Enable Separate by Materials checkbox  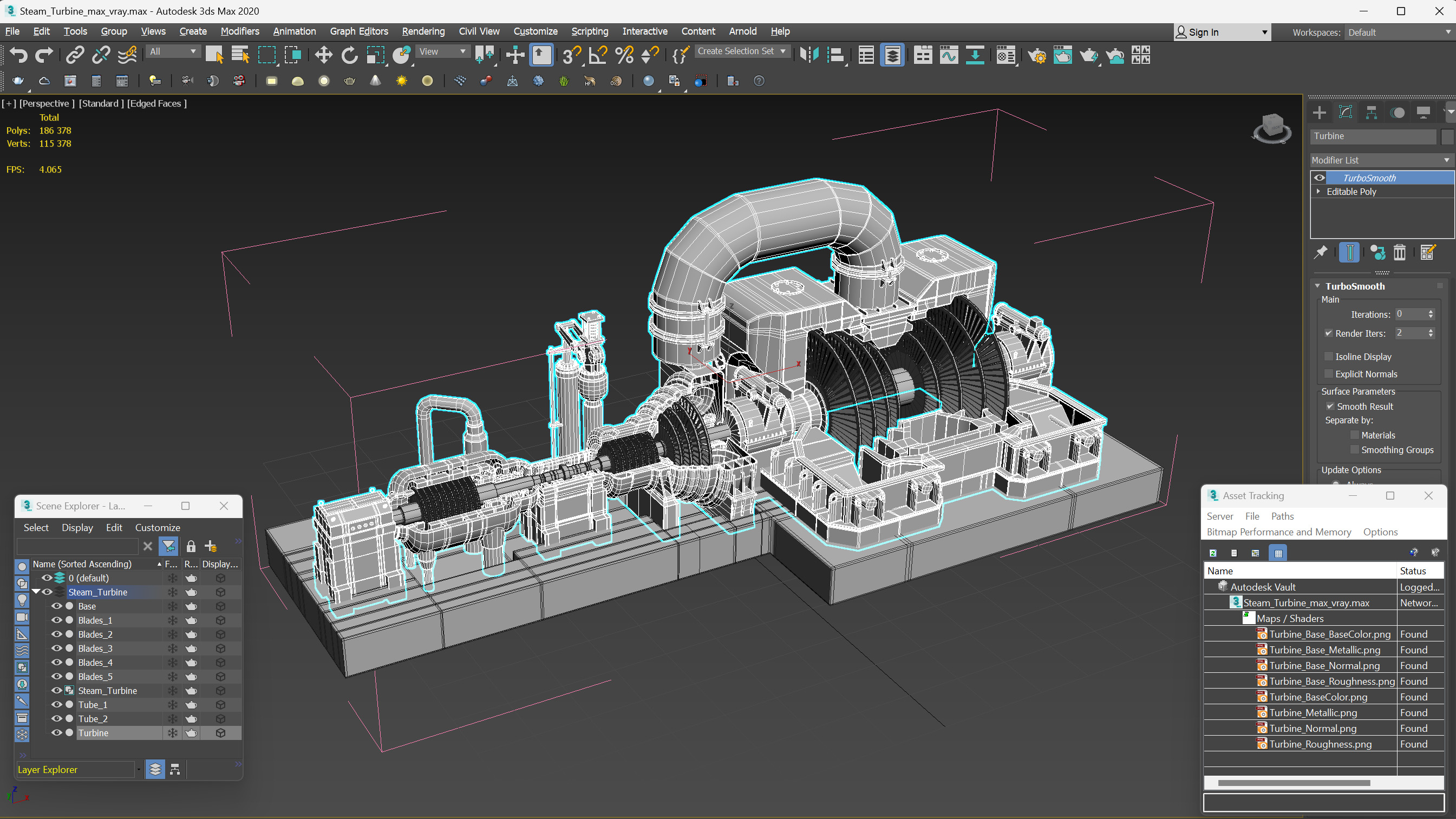coord(1354,435)
